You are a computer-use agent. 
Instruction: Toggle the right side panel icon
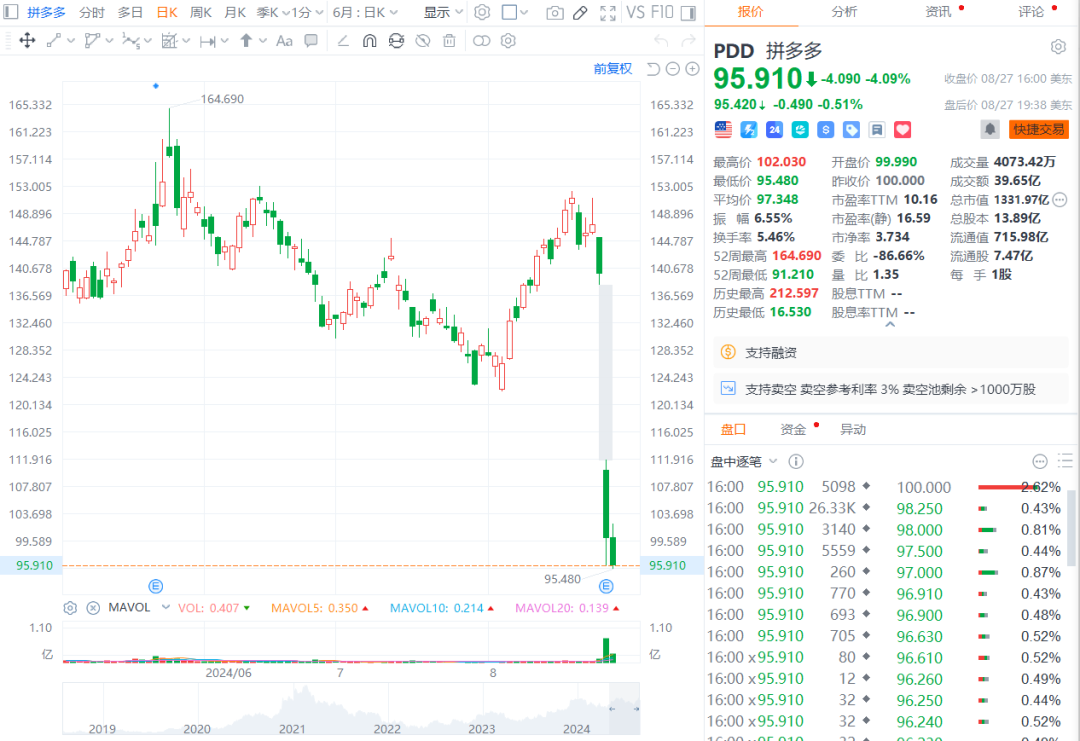click(687, 12)
